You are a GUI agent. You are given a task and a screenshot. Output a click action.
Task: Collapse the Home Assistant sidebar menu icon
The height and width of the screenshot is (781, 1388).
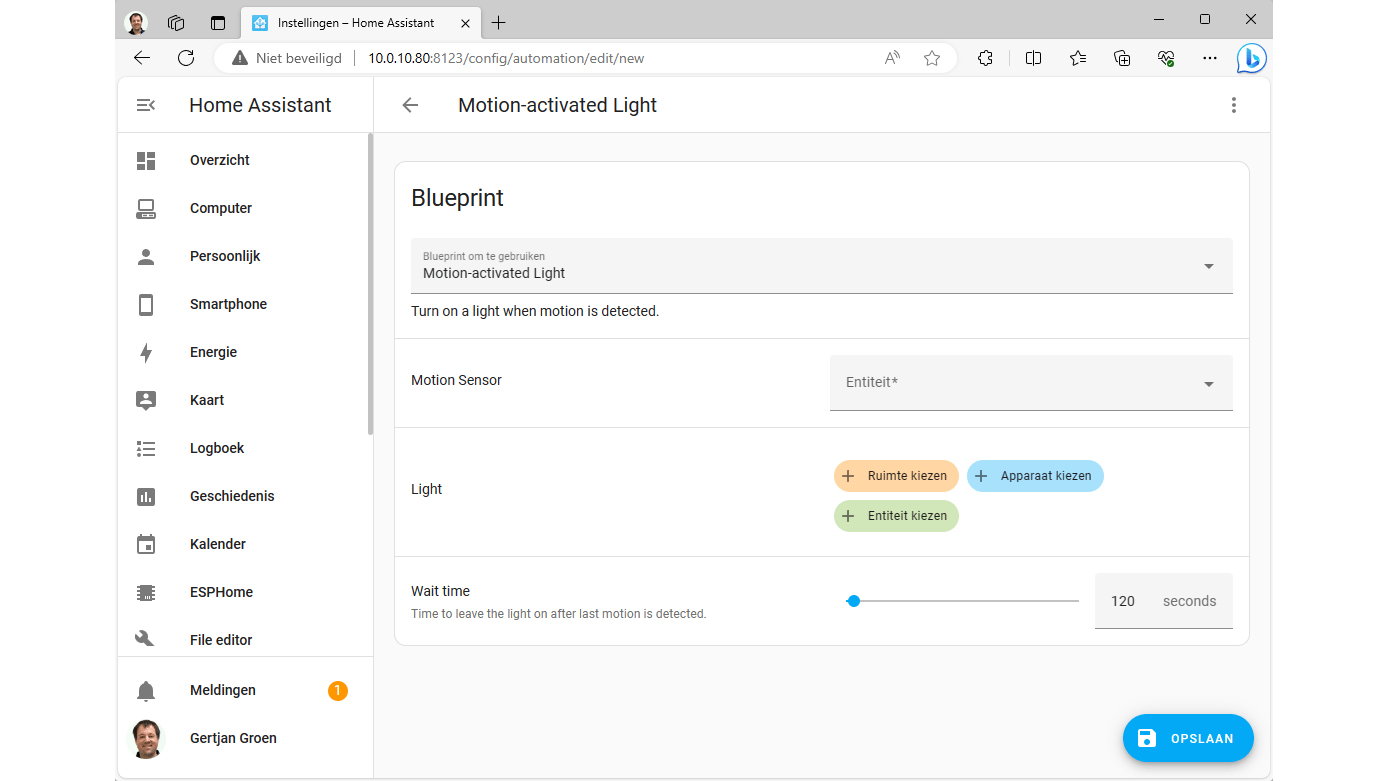click(x=146, y=105)
